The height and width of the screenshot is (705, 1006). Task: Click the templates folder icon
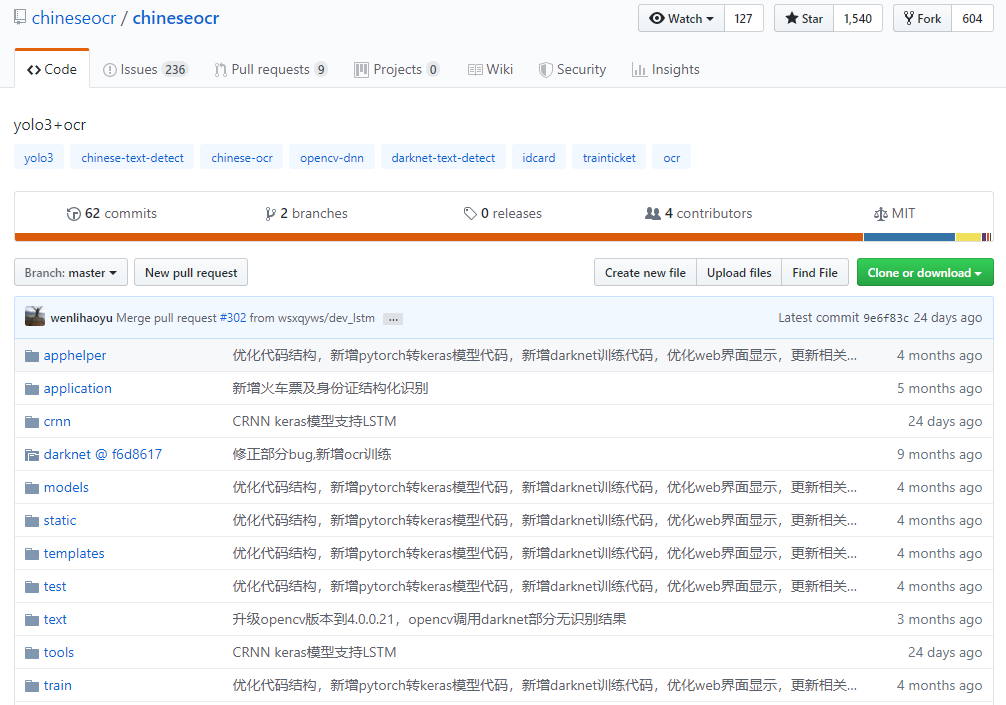pyautogui.click(x=31, y=554)
